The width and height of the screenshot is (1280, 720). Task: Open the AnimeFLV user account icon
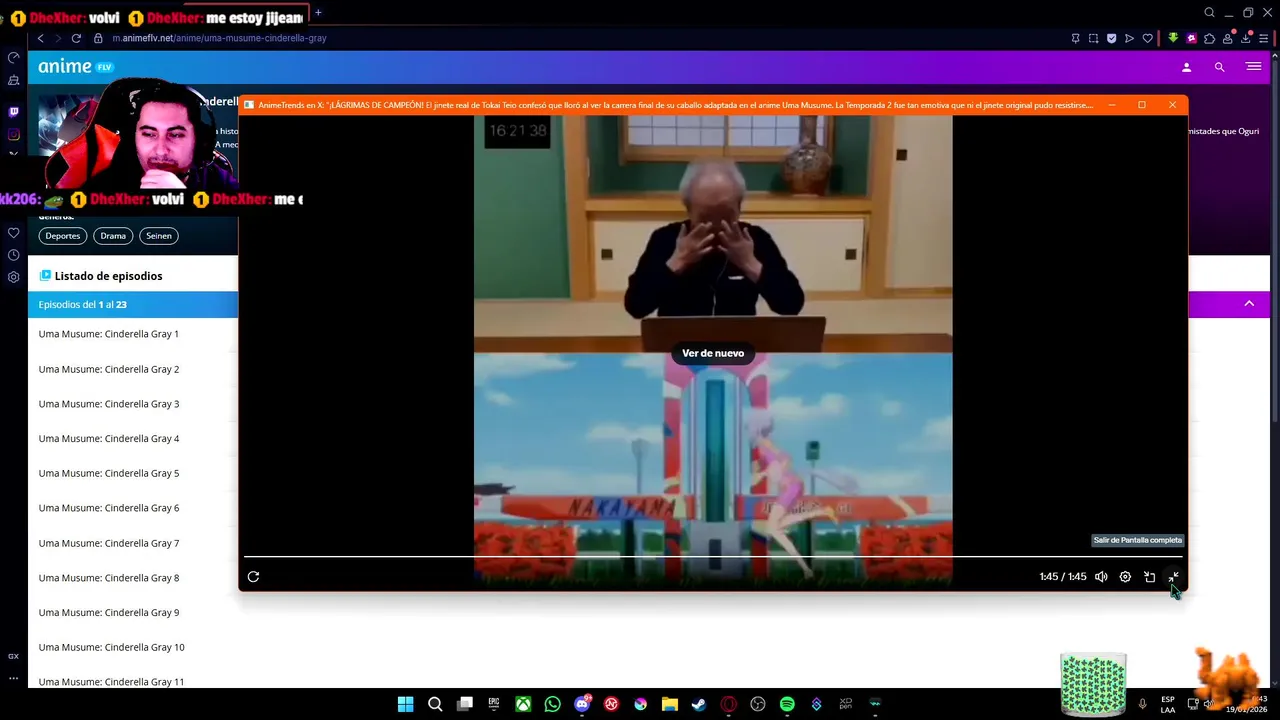coord(1186,67)
